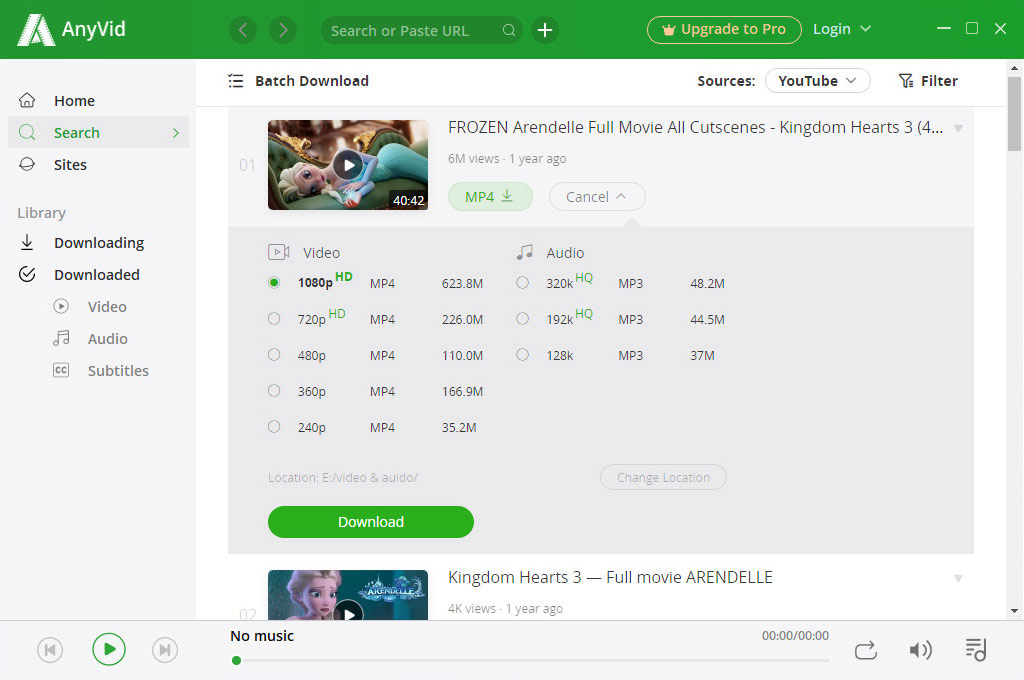The width and height of the screenshot is (1024, 680).
Task: Open the Frozen Arendelle video title
Action: point(696,127)
